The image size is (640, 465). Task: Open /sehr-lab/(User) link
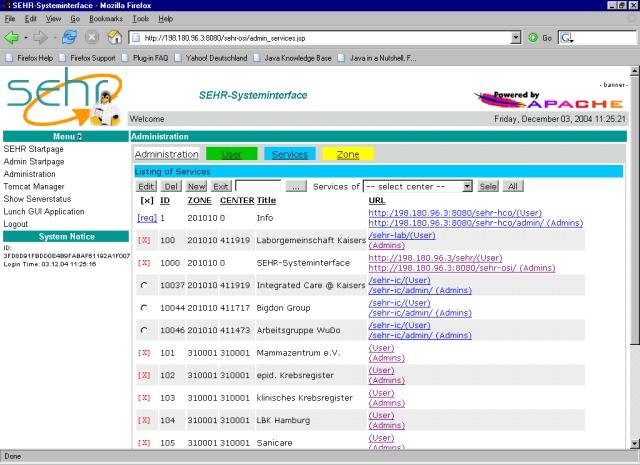click(x=402, y=235)
